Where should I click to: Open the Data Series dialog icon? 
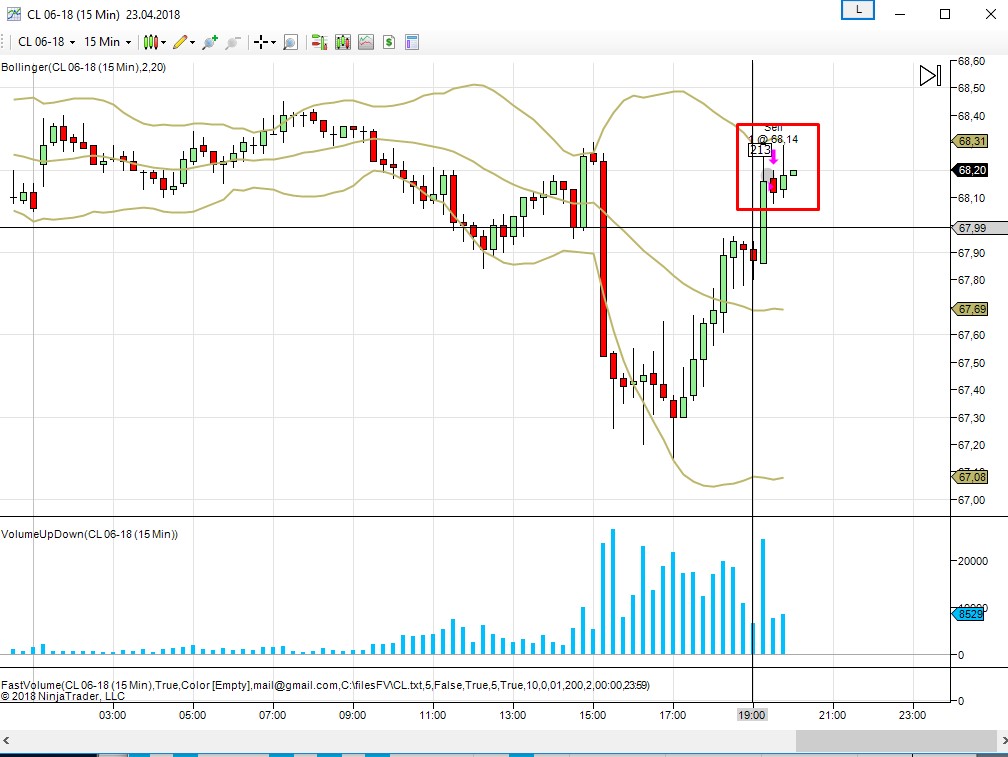(x=343, y=42)
